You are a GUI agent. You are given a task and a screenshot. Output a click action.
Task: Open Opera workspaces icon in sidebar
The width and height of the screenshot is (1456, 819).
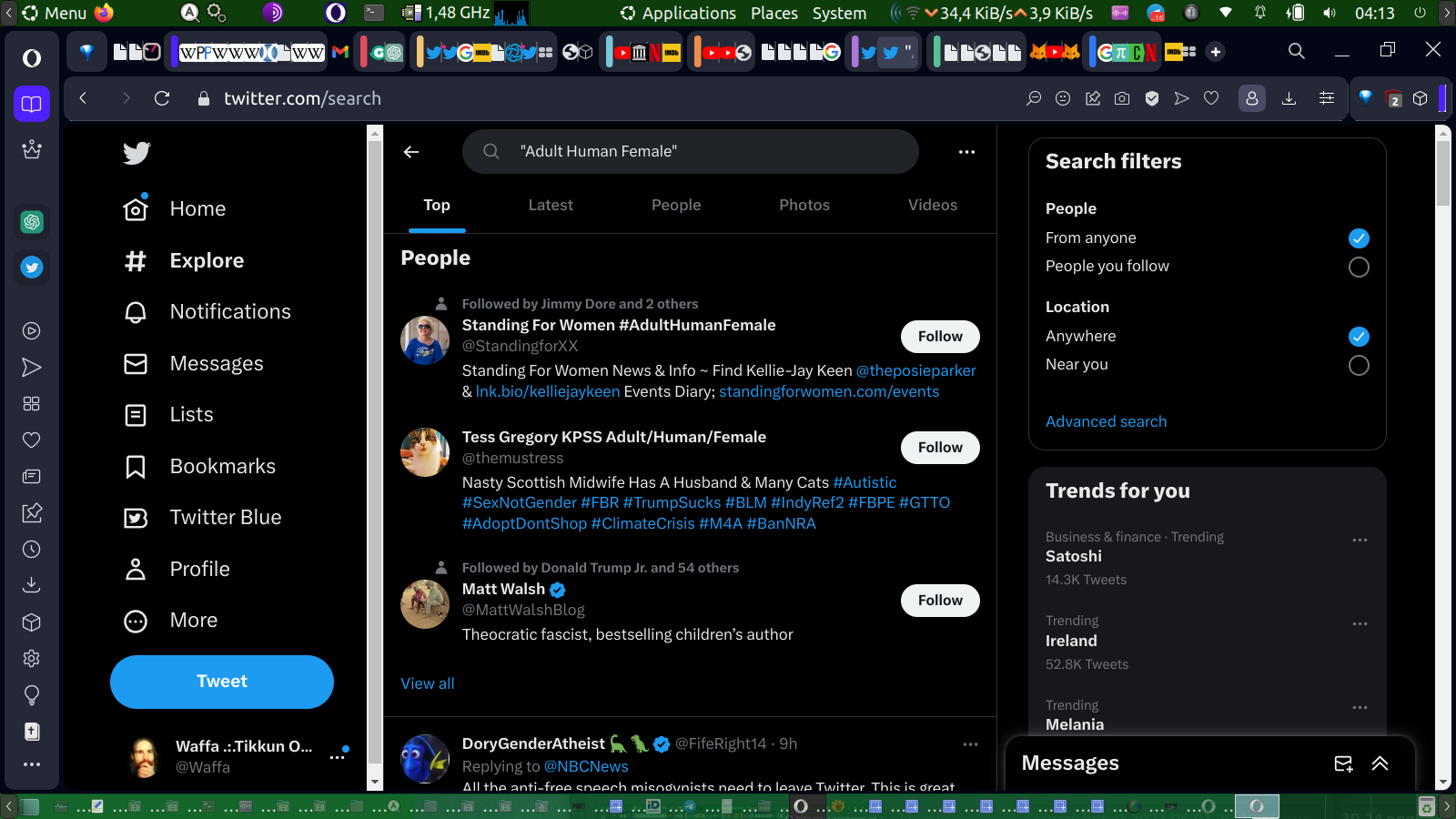click(x=32, y=104)
